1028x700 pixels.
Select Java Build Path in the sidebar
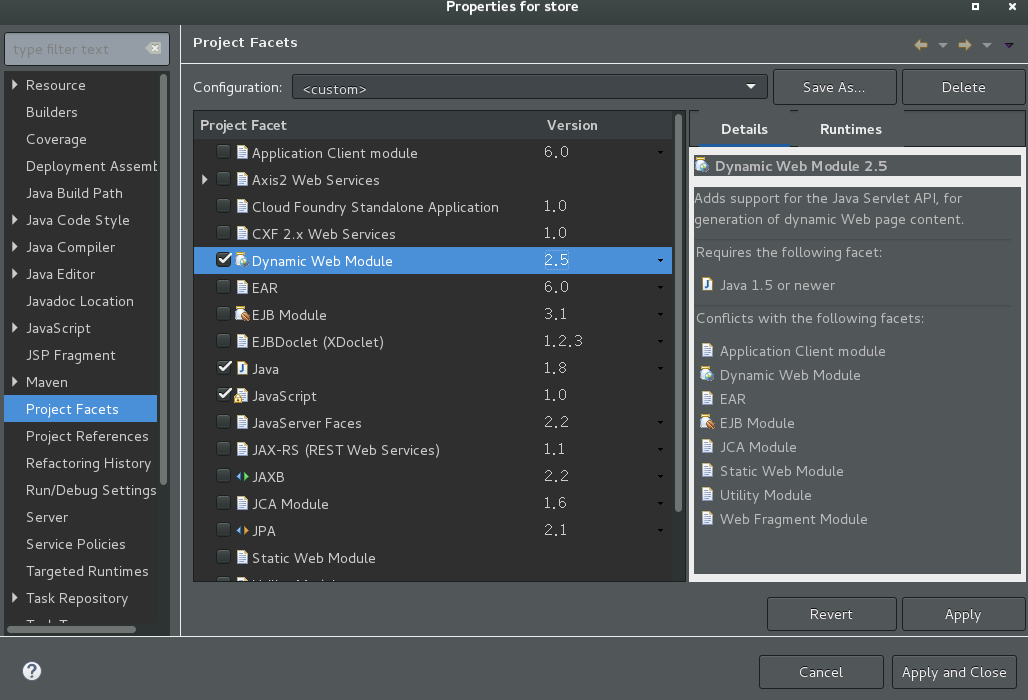pyautogui.click(x=74, y=193)
